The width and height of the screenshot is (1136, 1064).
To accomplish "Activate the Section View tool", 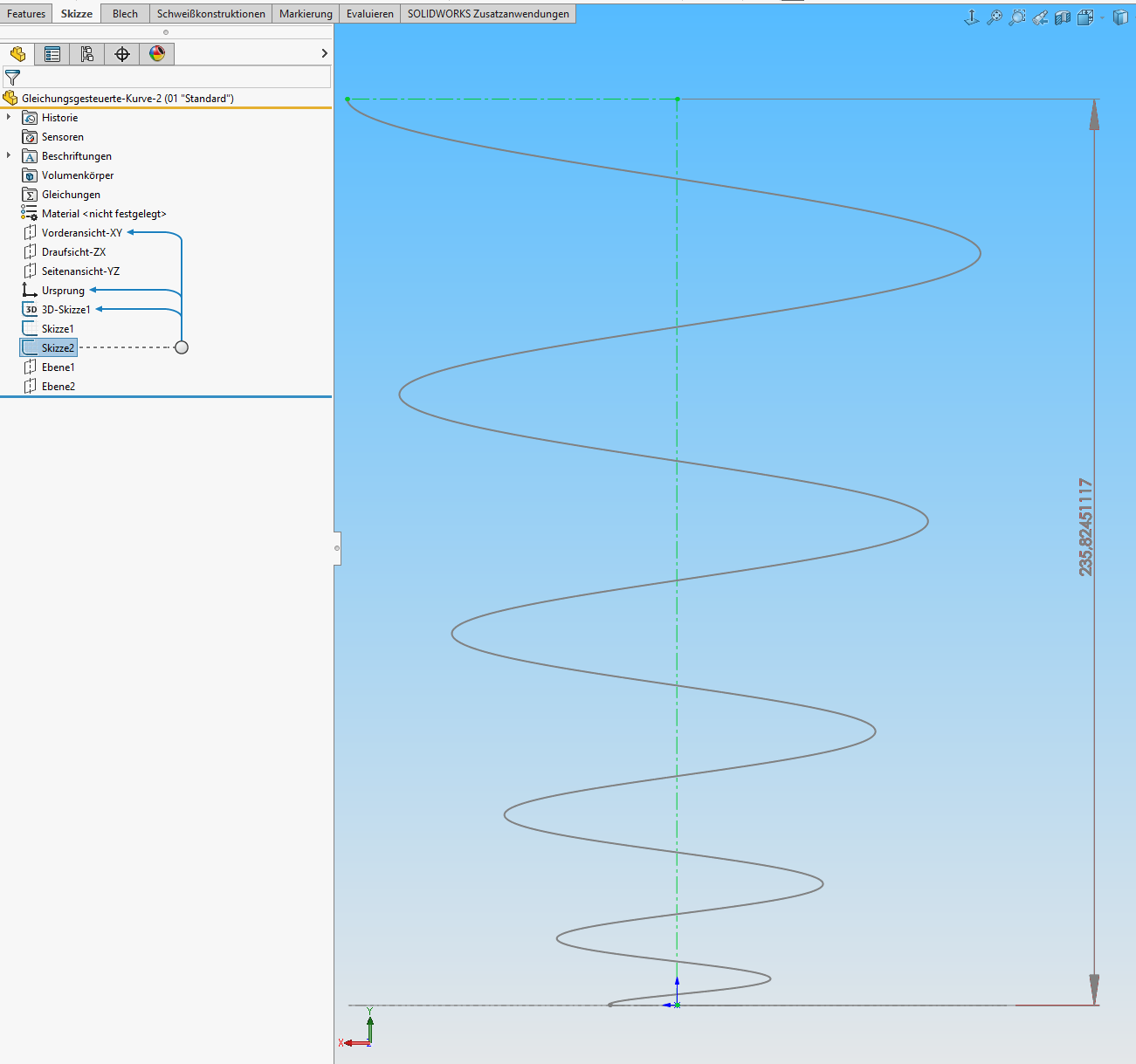I will point(1063,17).
